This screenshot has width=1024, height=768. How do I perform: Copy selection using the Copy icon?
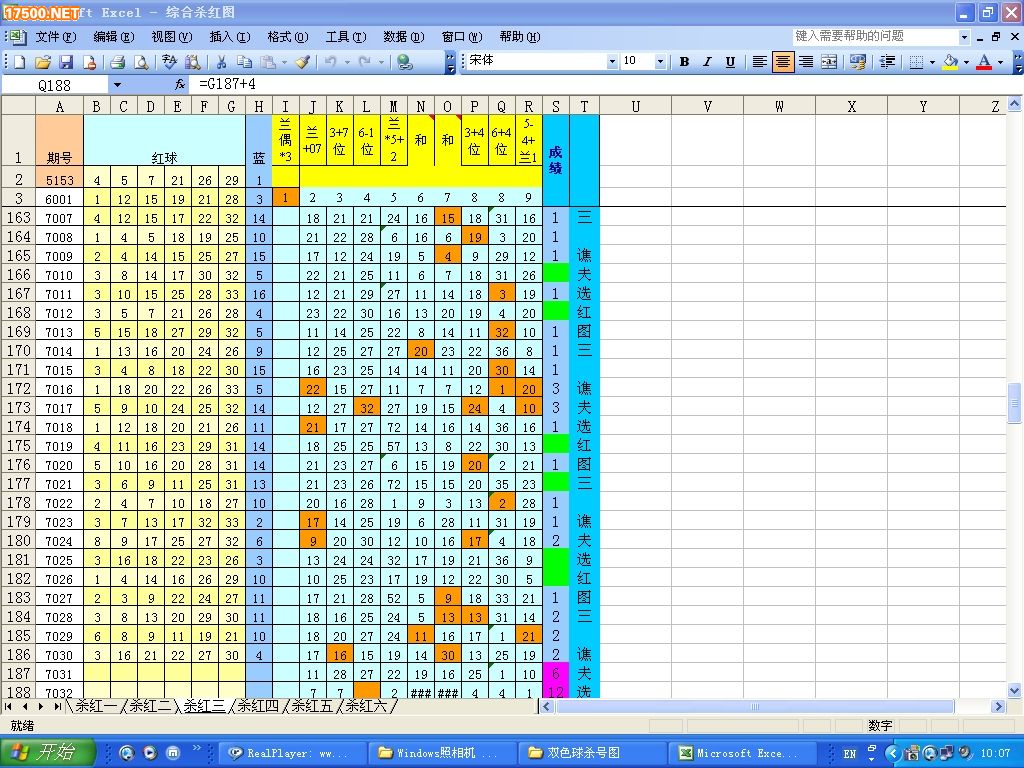click(x=244, y=62)
